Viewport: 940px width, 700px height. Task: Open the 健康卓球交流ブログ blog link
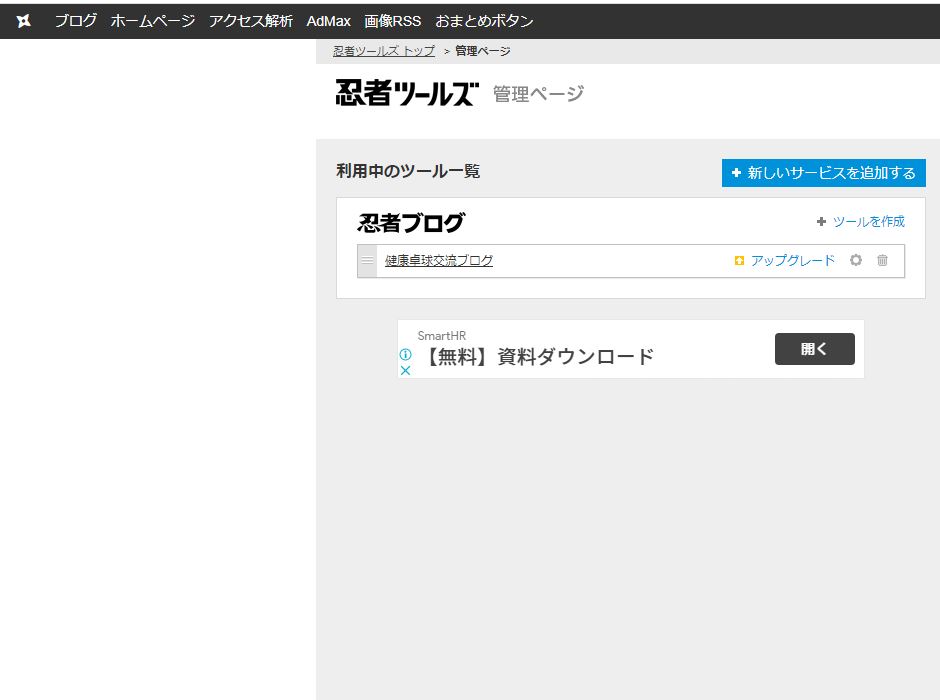click(x=439, y=261)
